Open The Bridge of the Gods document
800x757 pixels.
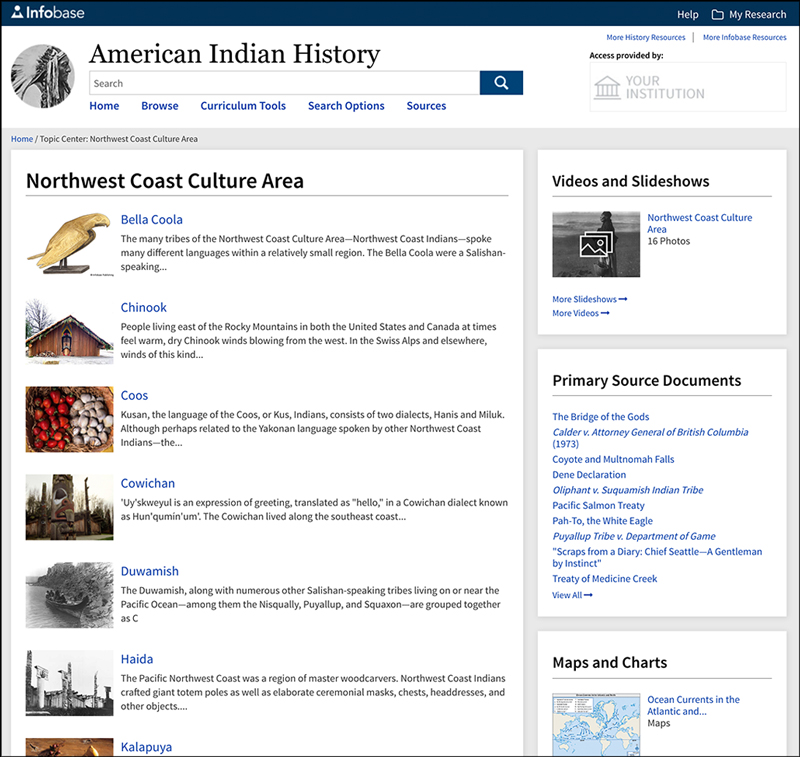pyautogui.click(x=601, y=417)
